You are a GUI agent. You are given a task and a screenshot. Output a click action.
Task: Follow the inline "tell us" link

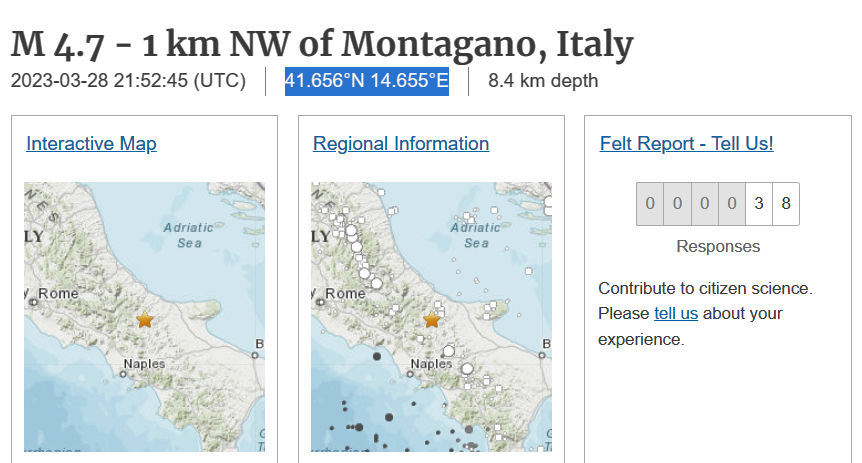click(676, 314)
